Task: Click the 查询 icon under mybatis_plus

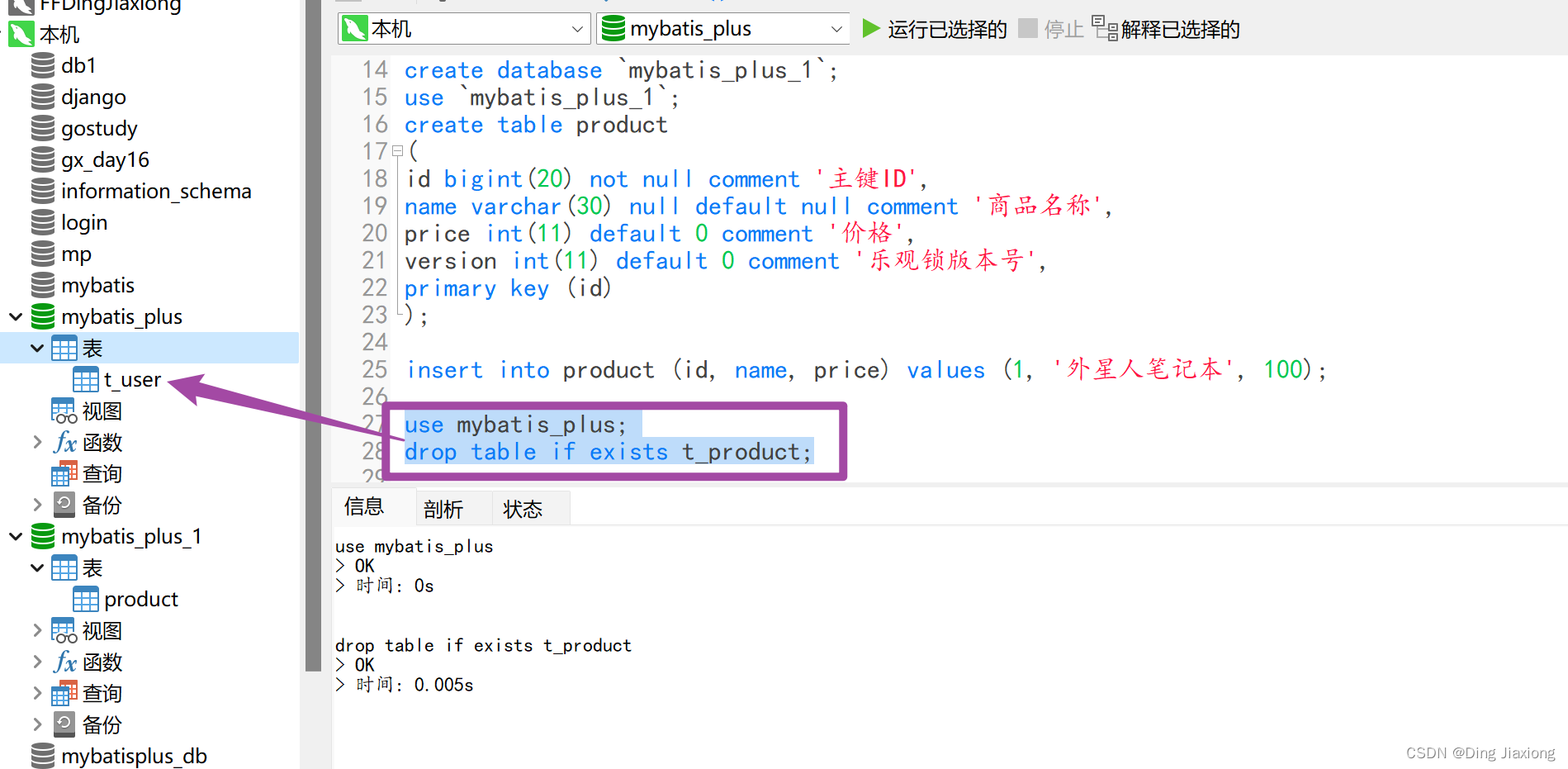Action: pos(64,473)
